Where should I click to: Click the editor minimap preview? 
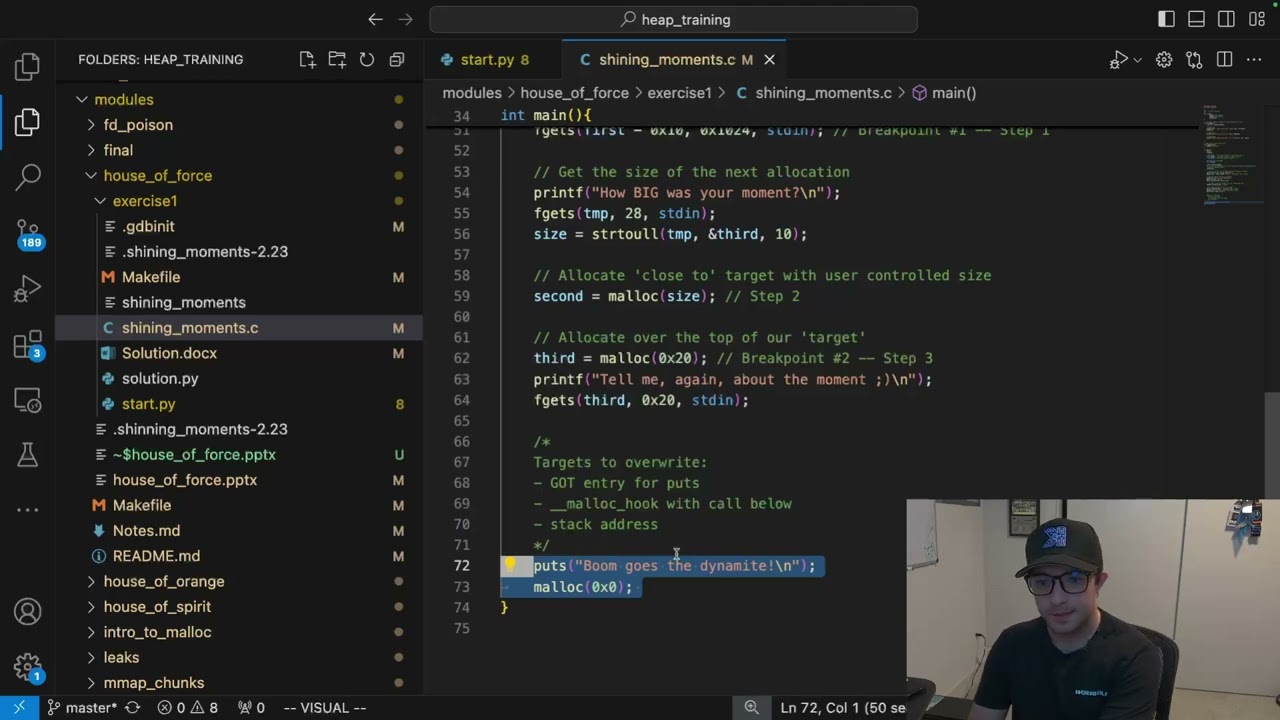tap(1233, 153)
